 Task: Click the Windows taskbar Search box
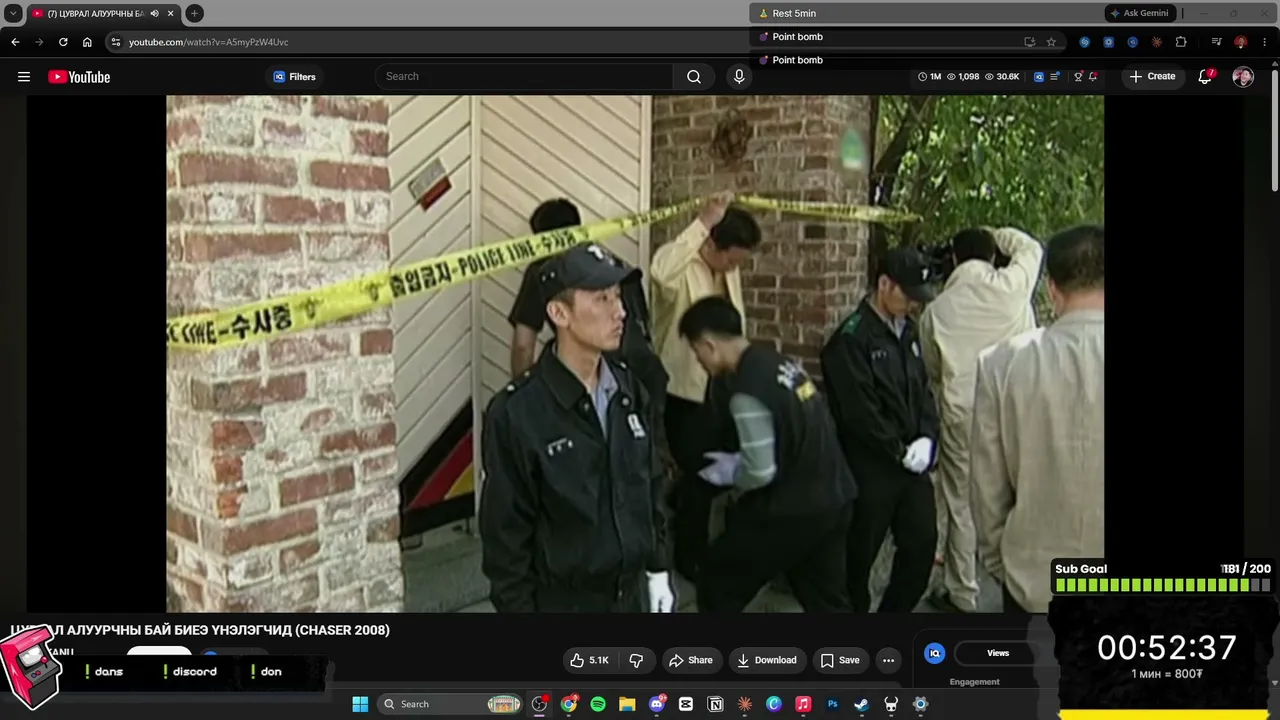coord(451,704)
